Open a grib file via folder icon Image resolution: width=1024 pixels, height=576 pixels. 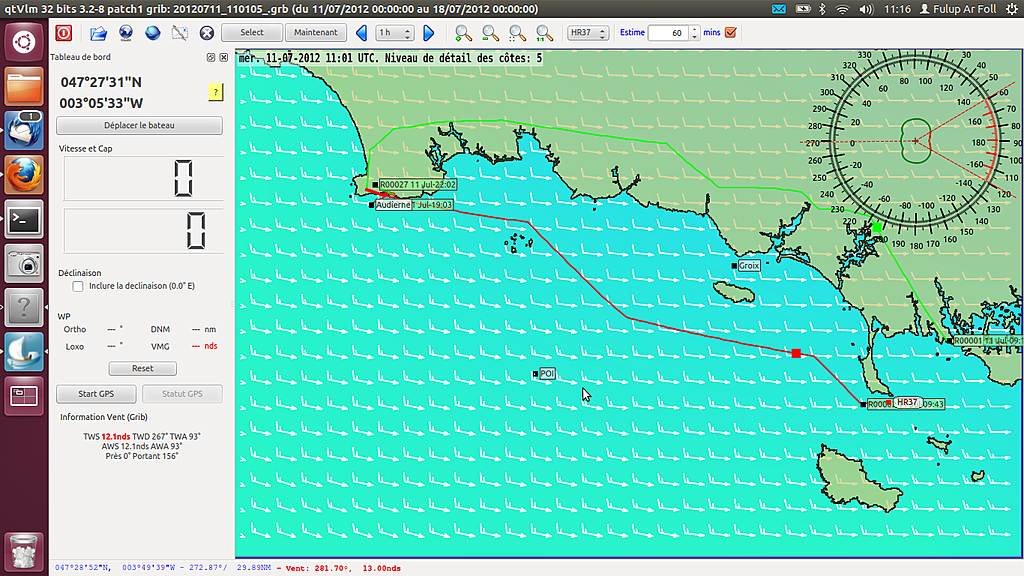(x=98, y=33)
